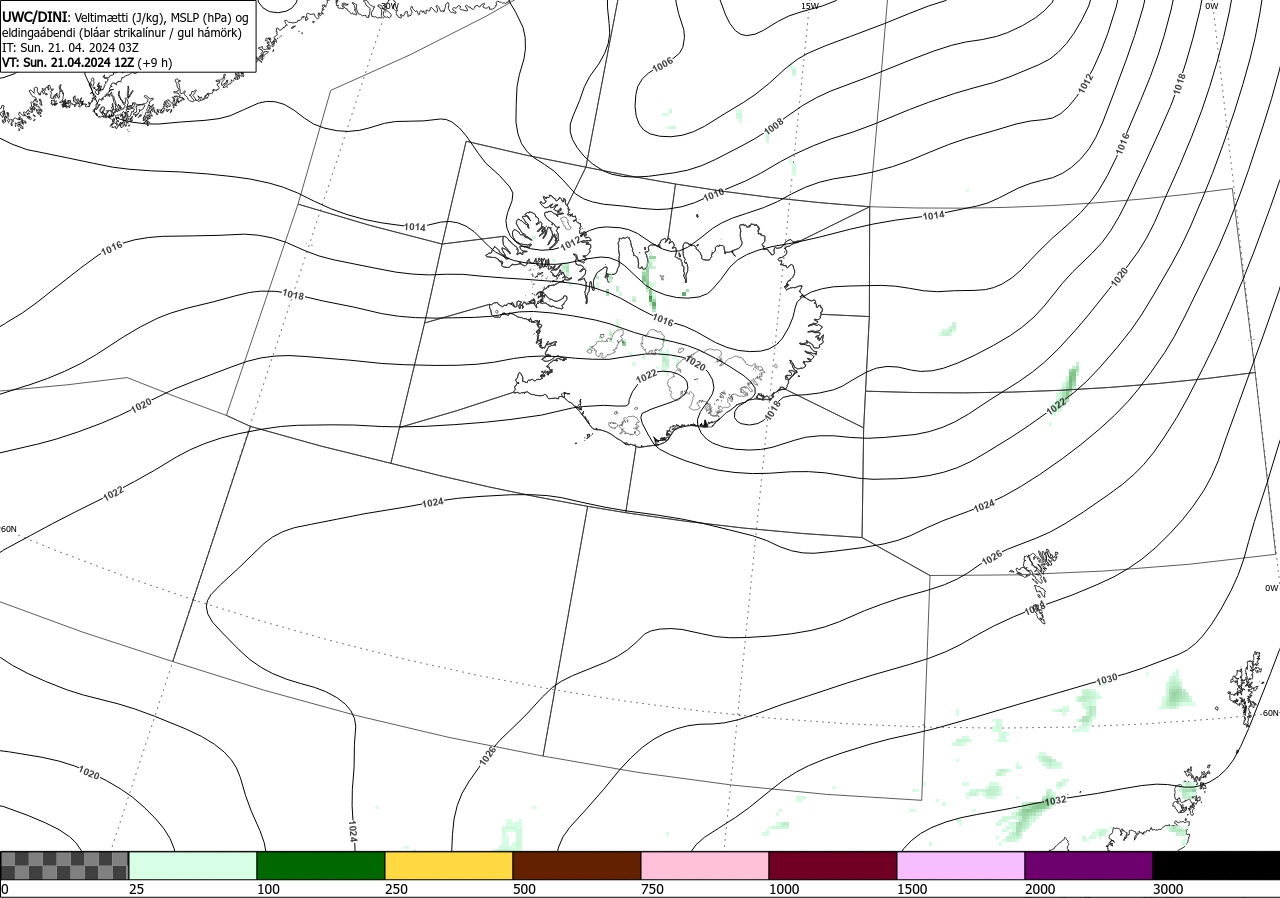The height and width of the screenshot is (898, 1280).
Task: Select the maroon 1000–1500 legend swatch
Action: (833, 865)
